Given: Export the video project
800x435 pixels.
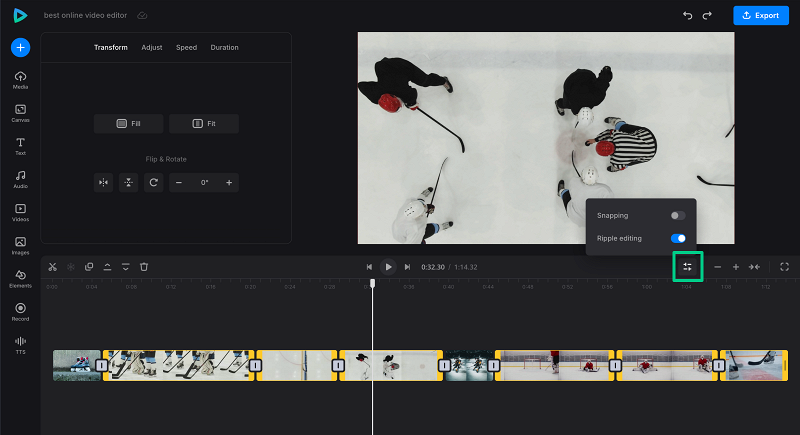Looking at the screenshot, I should 761,15.
